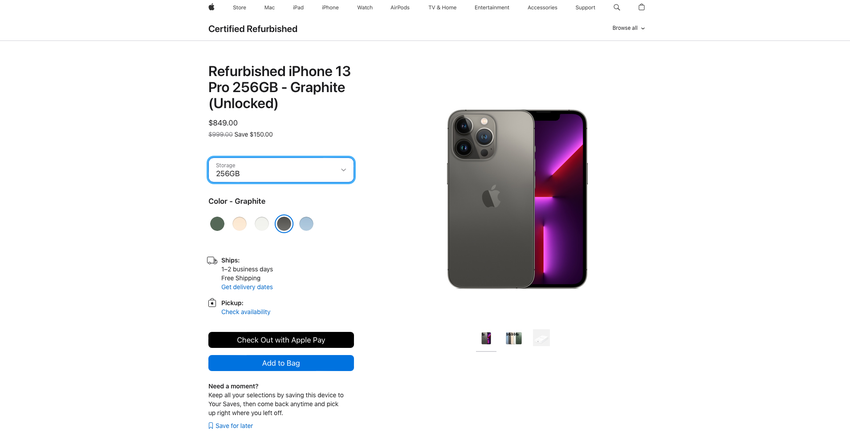Expand the Browse all menu
Screen dimensions: 850x432
pyautogui.click(x=628, y=28)
